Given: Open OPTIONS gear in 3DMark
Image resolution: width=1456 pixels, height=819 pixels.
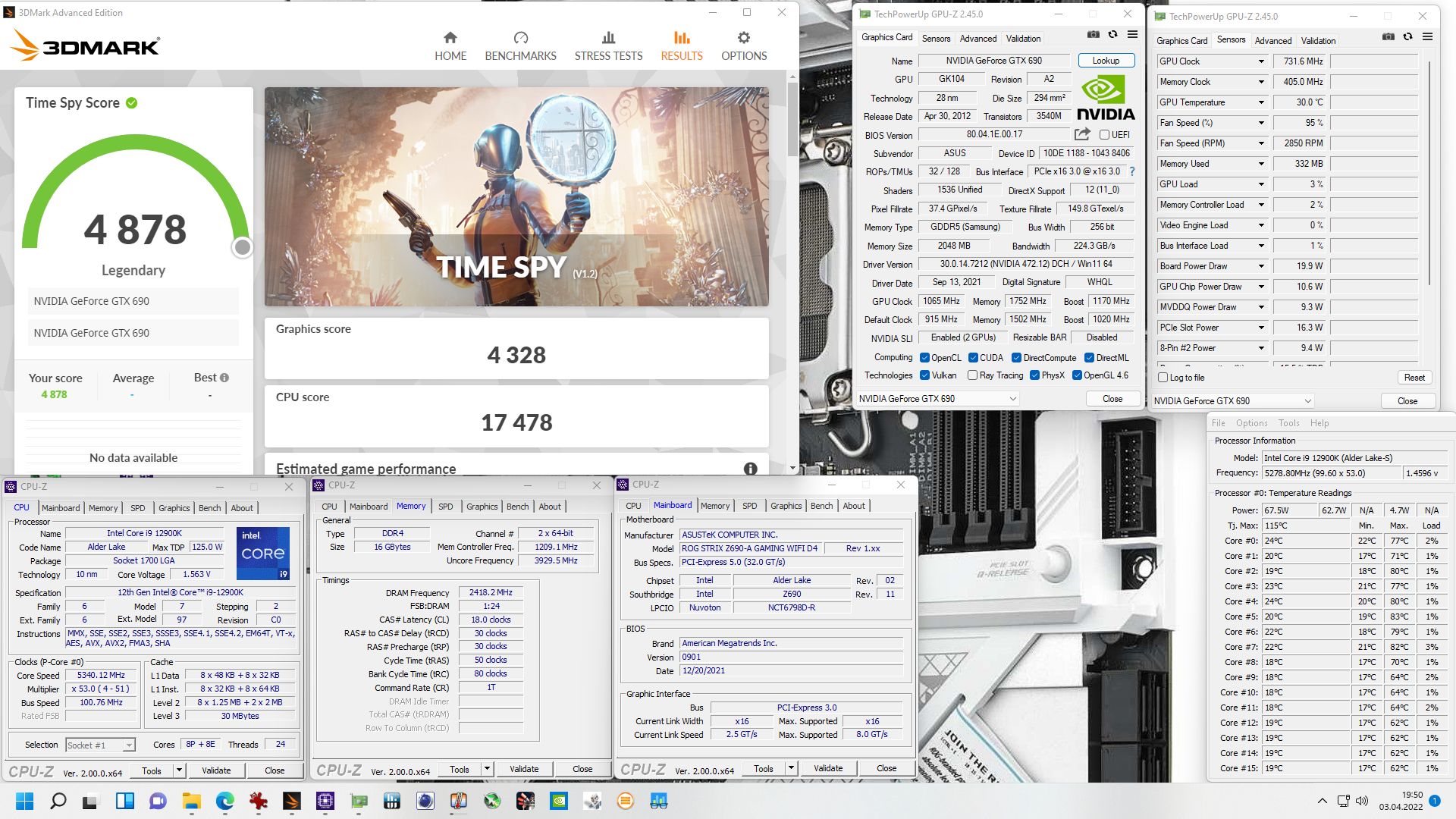Looking at the screenshot, I should 744,46.
